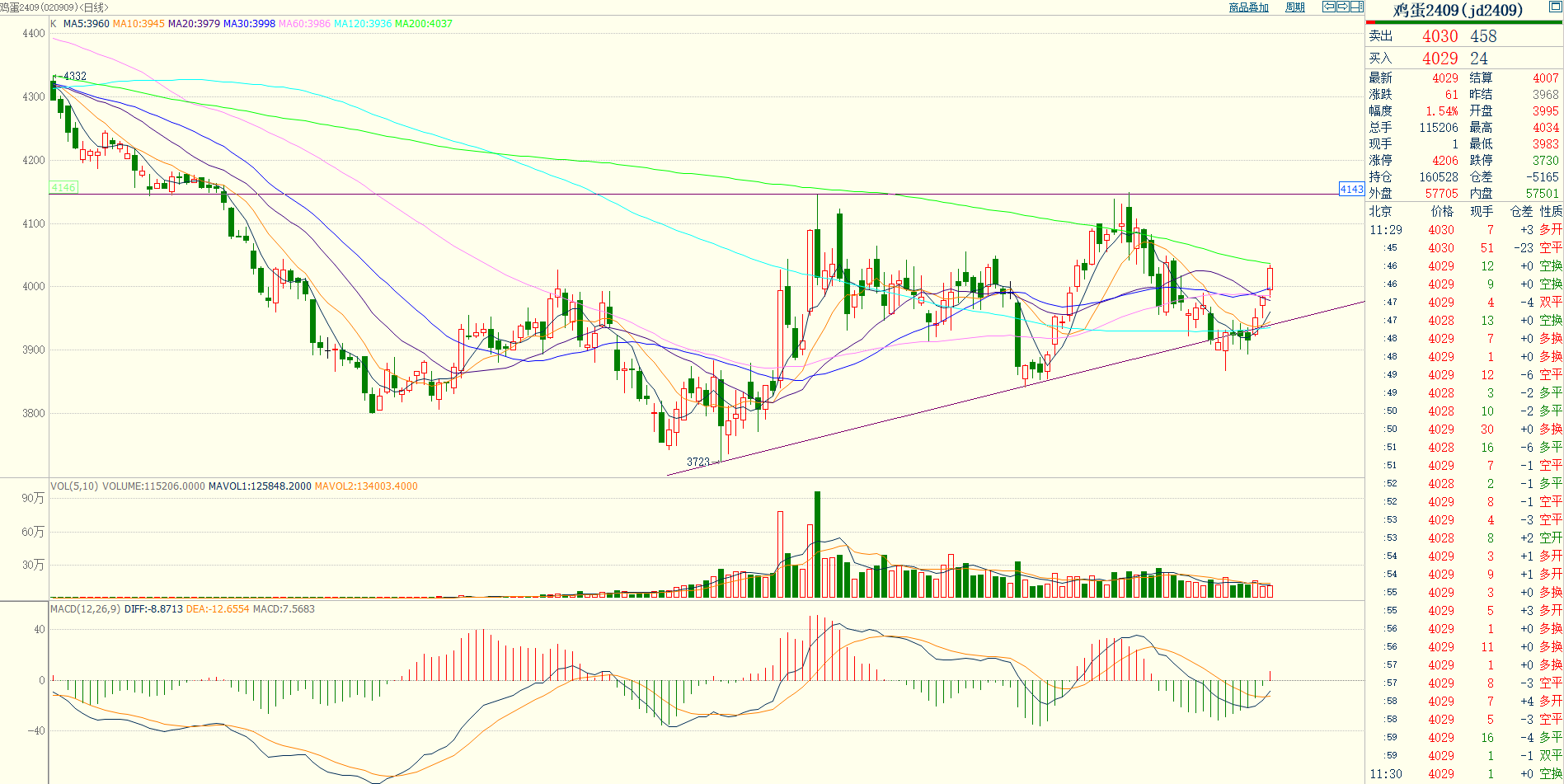Click the 4400 price axis label
Viewport: 1564px width, 784px height.
pyautogui.click(x=34, y=34)
